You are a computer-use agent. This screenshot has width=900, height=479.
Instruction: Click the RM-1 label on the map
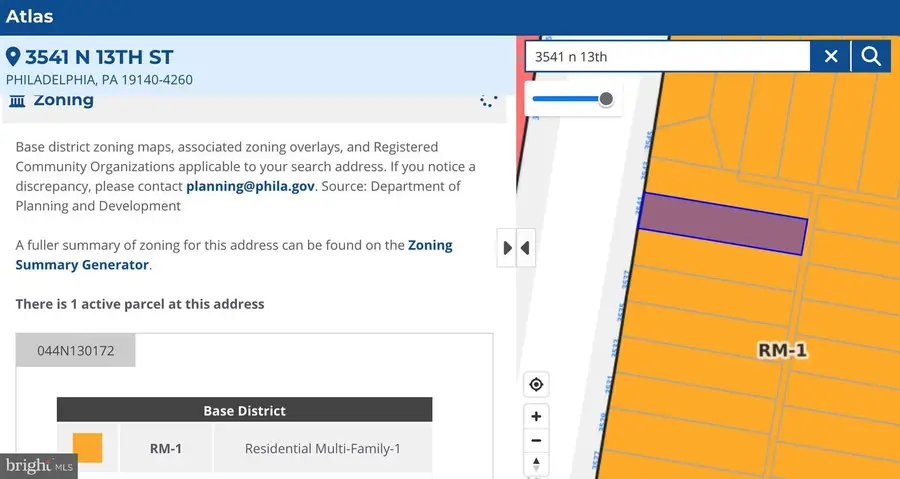click(782, 350)
